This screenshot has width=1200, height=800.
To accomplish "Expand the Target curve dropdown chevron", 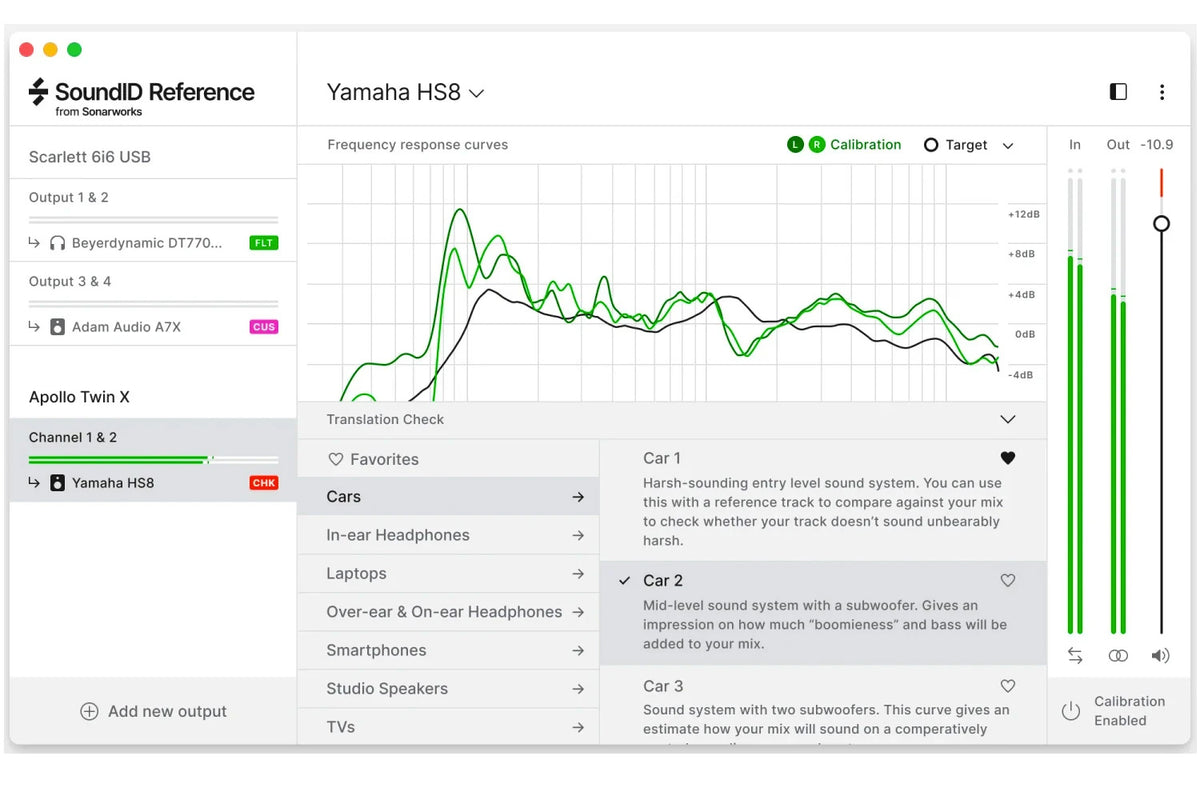I will 1008,146.
